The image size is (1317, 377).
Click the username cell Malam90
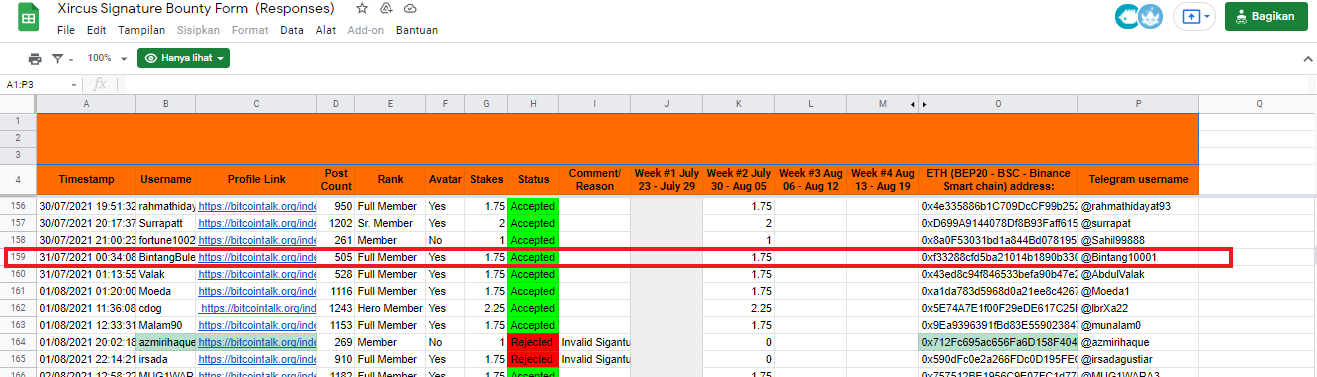166,325
